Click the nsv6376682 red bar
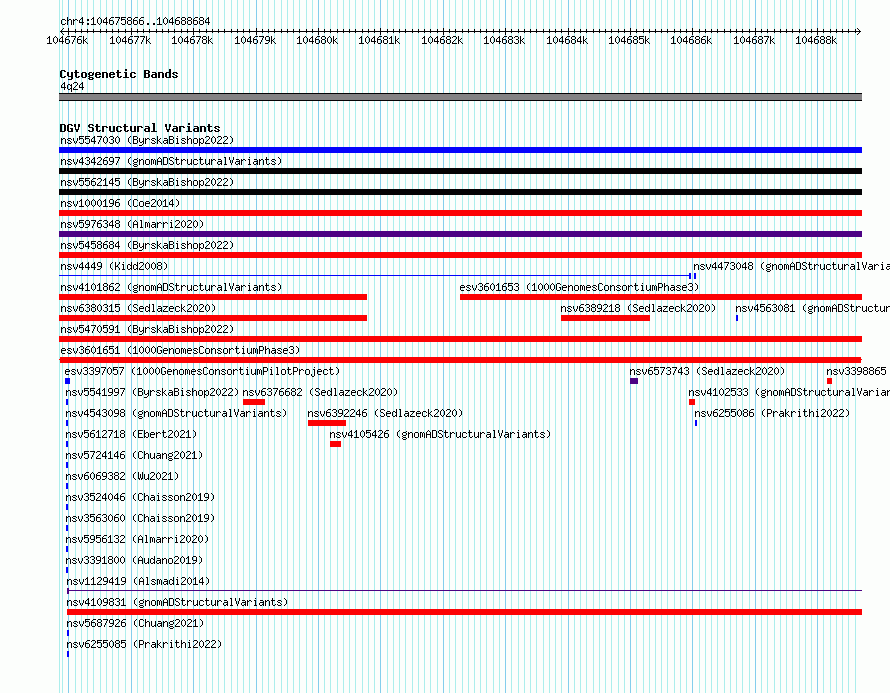This screenshot has height=693, width=890. pyautogui.click(x=254, y=402)
